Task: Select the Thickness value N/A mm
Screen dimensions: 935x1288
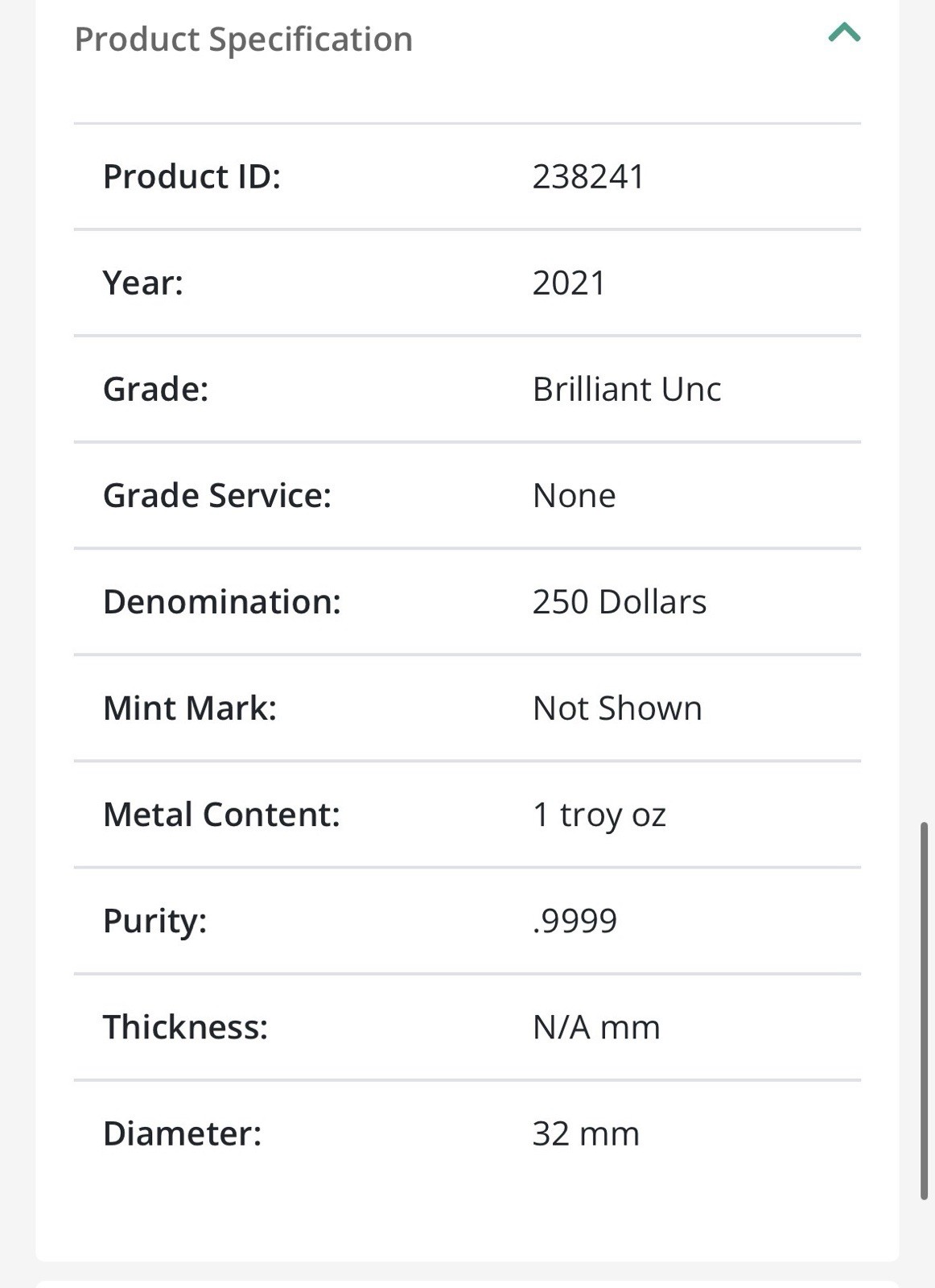Action: 596,1028
